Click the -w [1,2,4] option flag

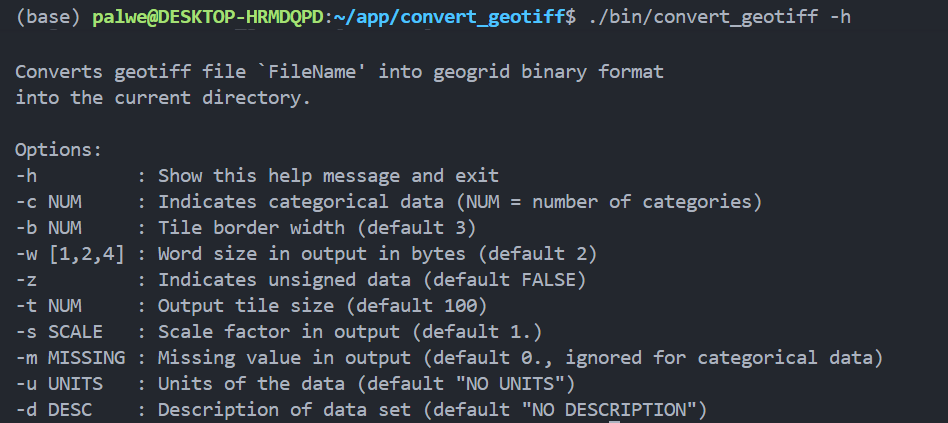69,253
